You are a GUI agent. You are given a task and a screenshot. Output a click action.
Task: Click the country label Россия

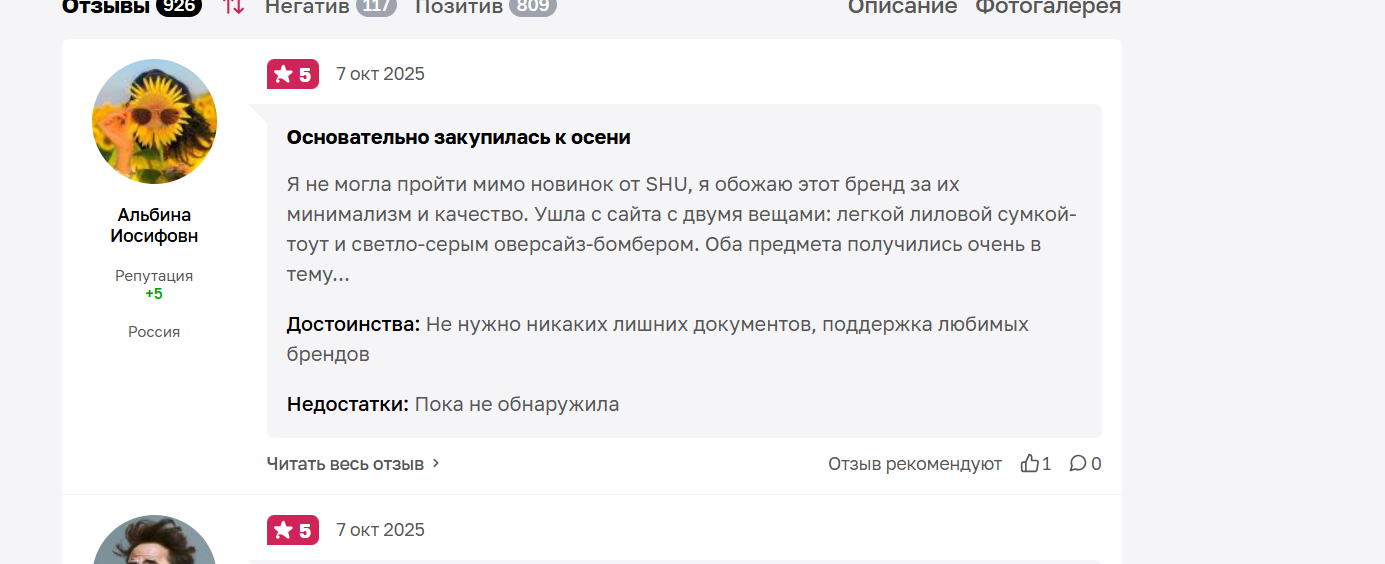(154, 332)
